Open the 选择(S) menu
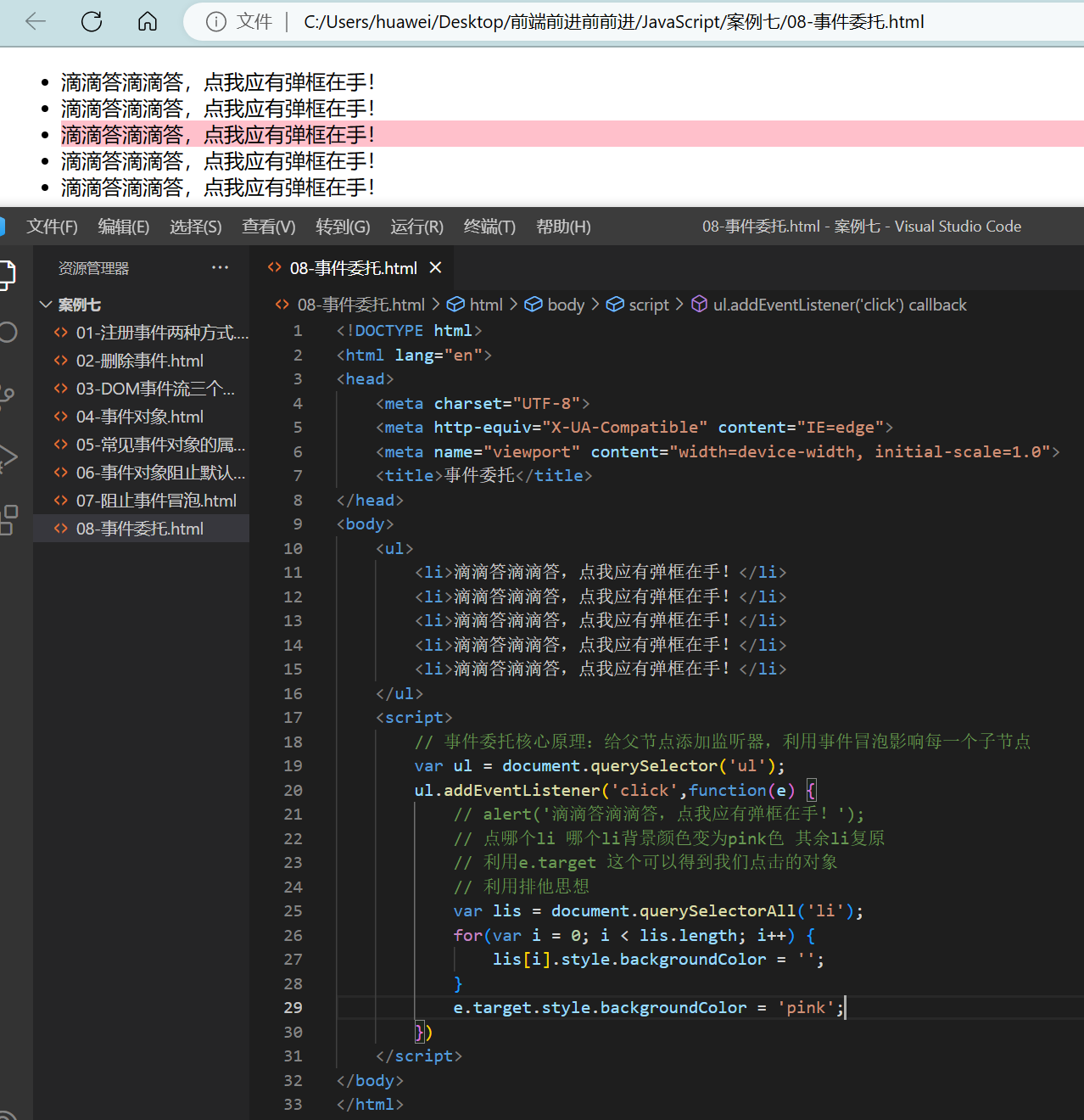The height and width of the screenshot is (1120, 1084). (x=196, y=227)
